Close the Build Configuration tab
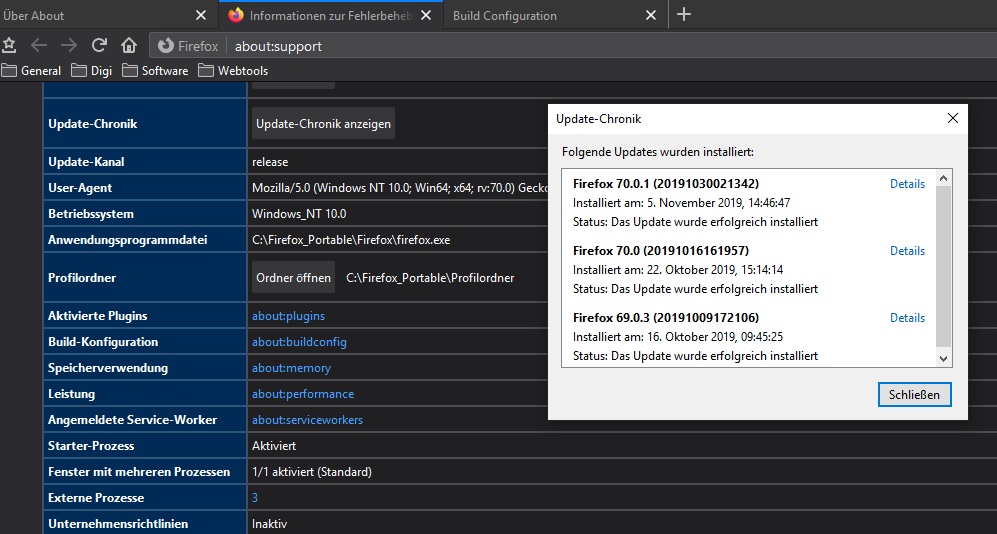Image resolution: width=997 pixels, height=534 pixels. (651, 16)
